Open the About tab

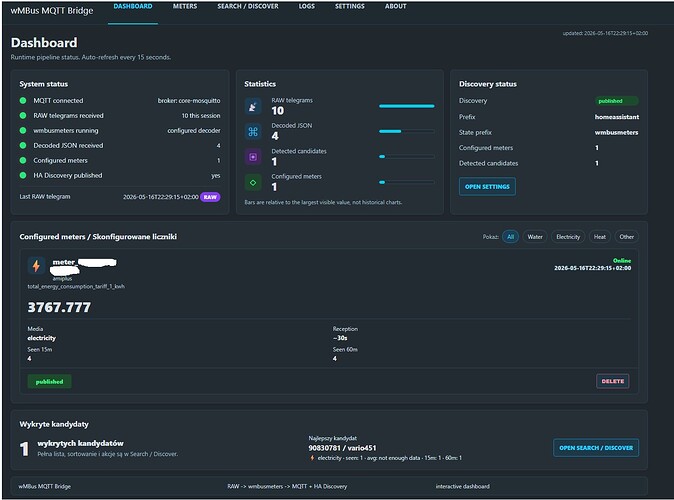395,6
